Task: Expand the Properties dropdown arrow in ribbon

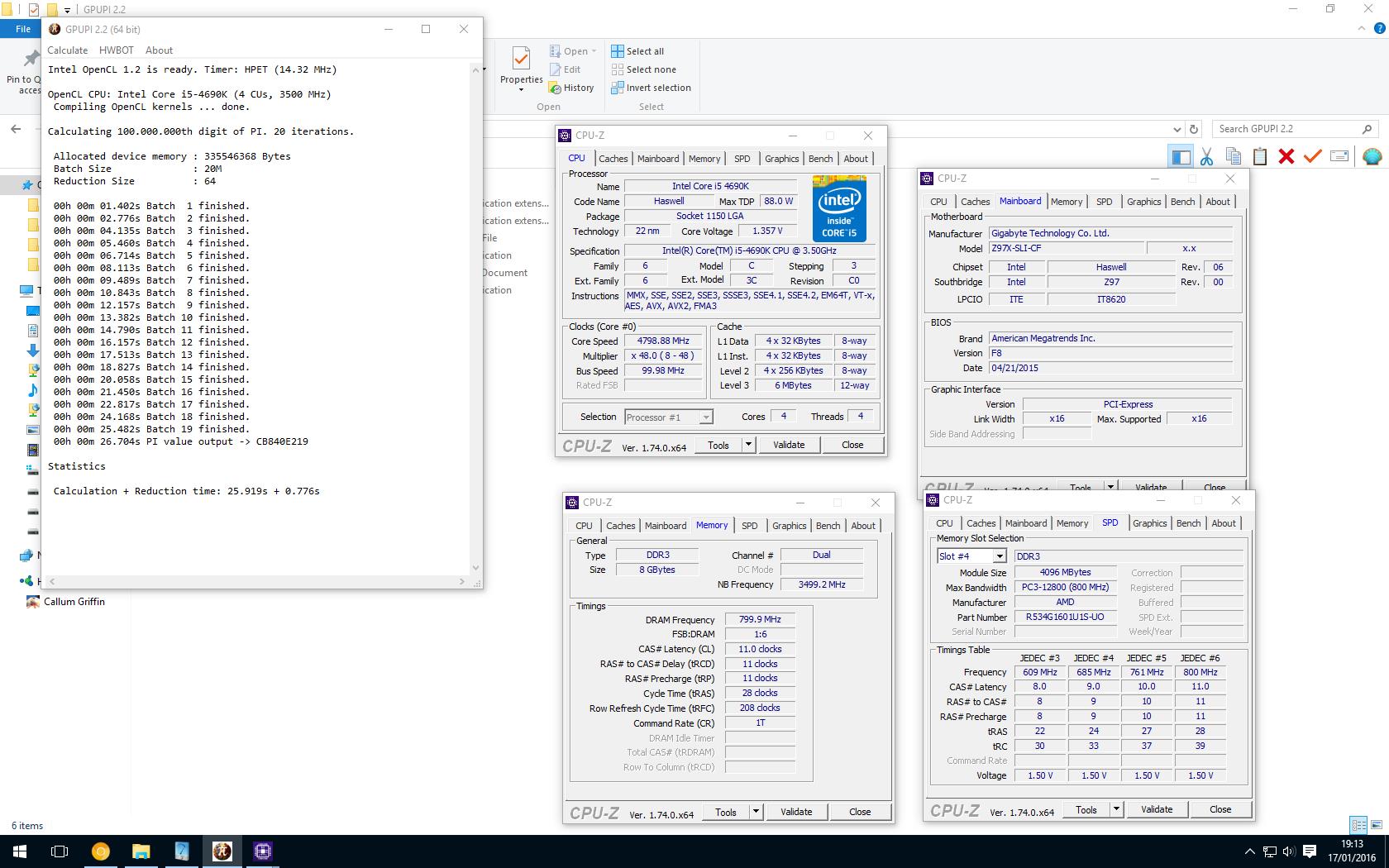Action: pyautogui.click(x=521, y=89)
